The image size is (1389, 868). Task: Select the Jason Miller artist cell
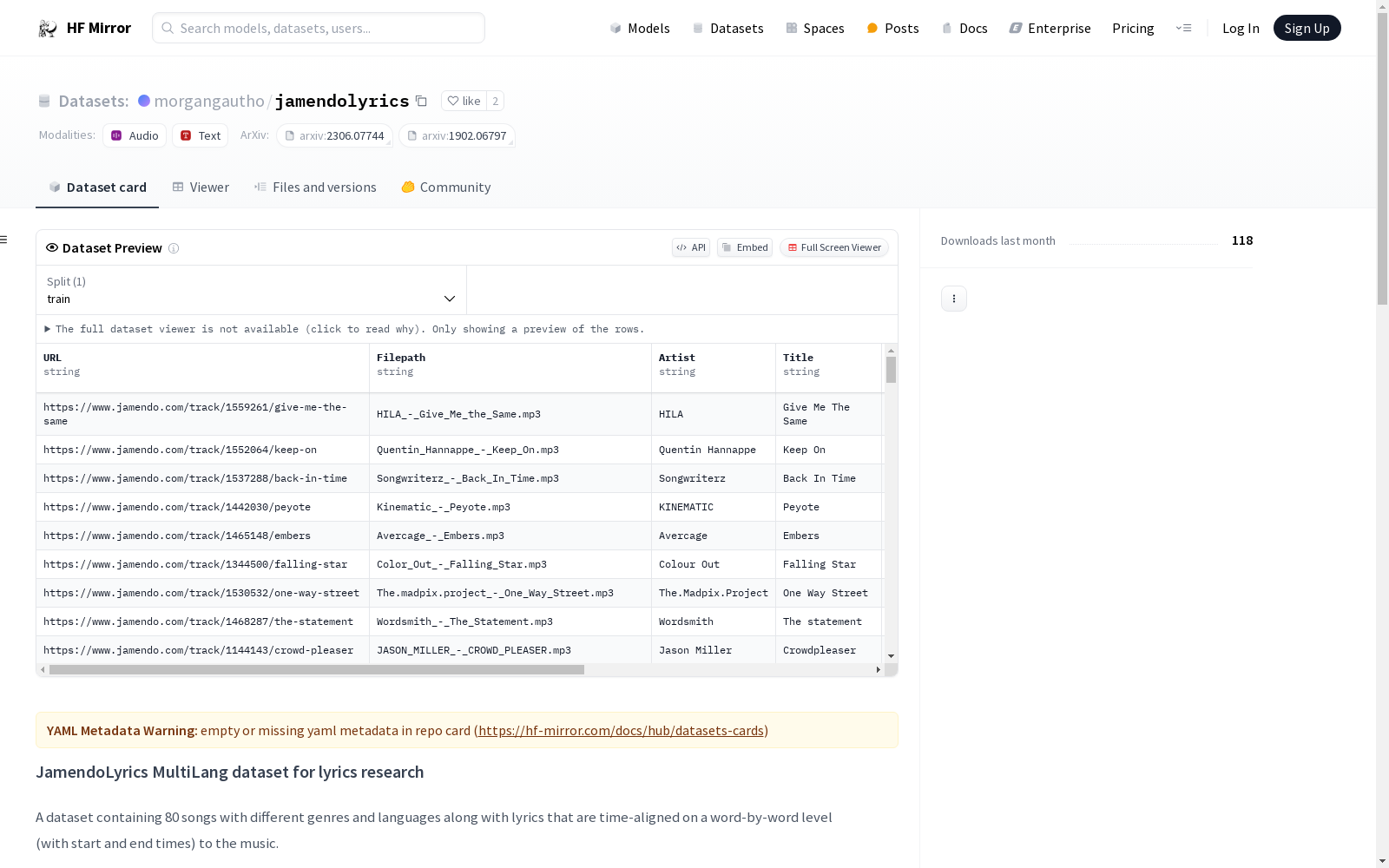[x=714, y=650]
